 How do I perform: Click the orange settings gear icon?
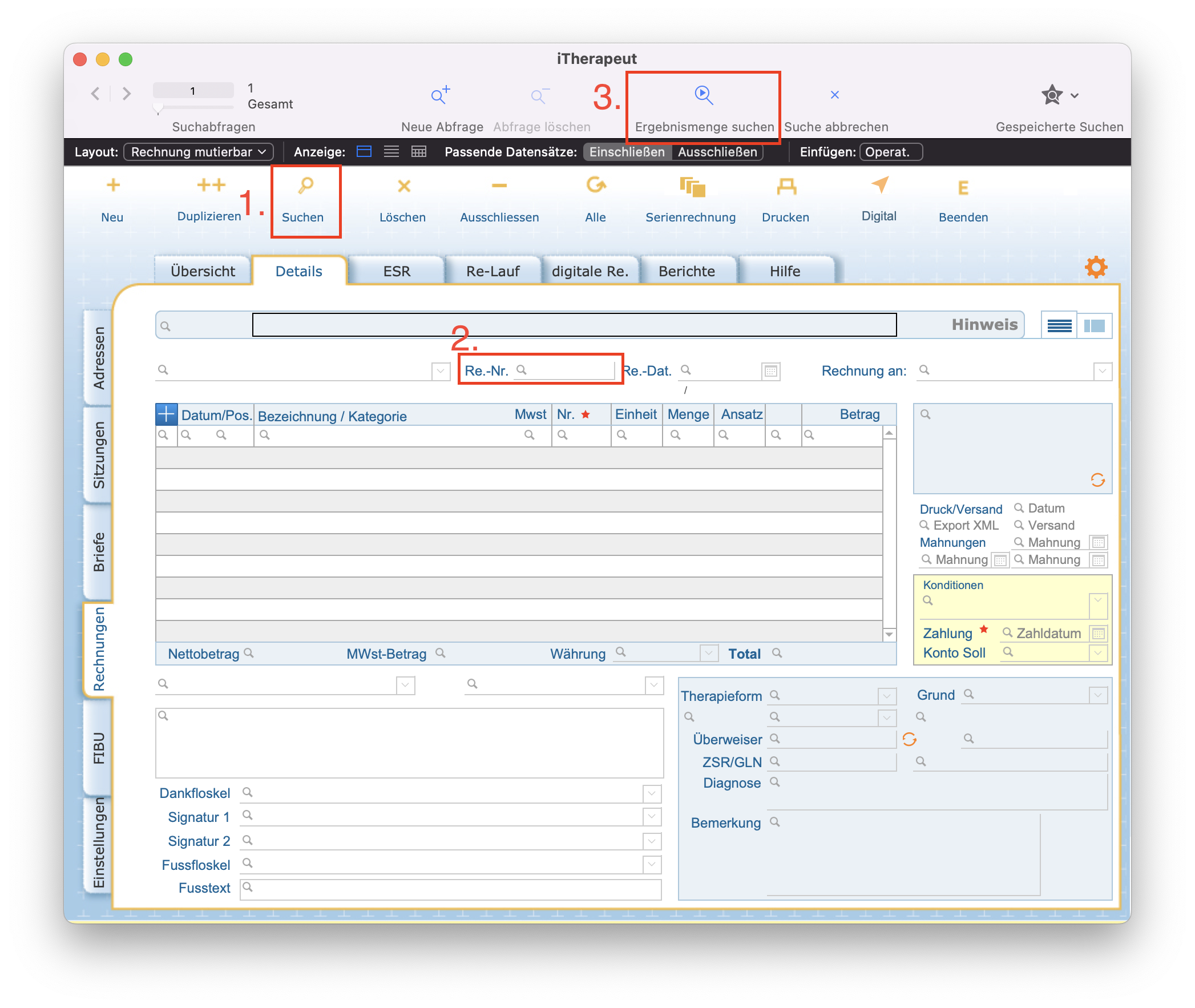(1096, 267)
